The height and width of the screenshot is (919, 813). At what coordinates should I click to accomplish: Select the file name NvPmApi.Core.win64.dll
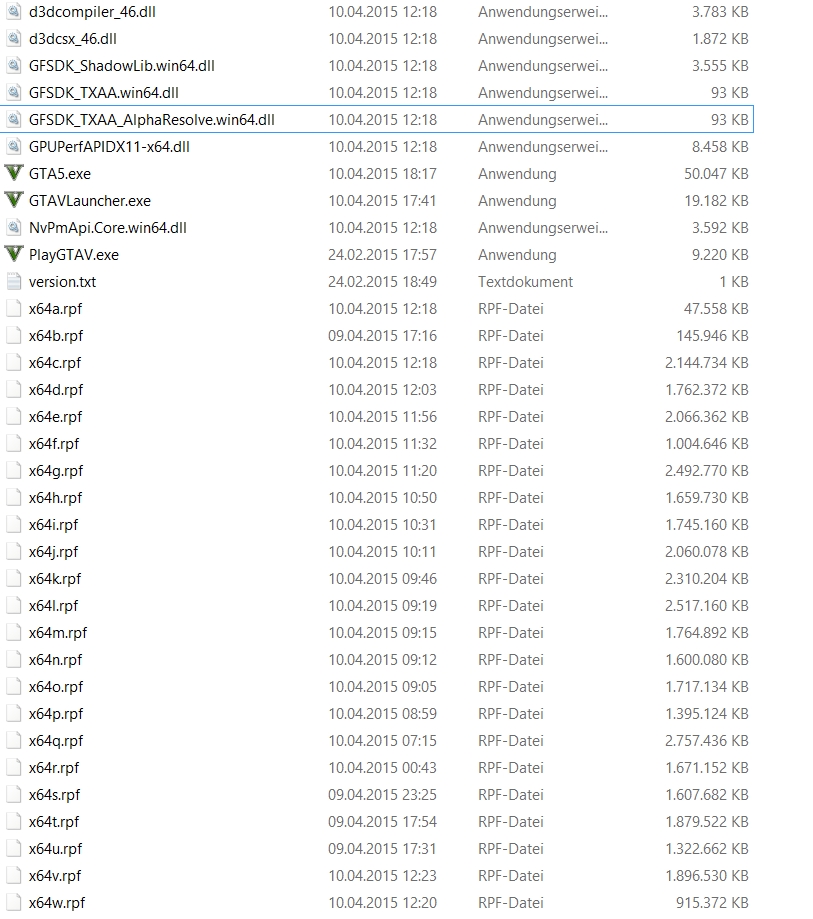108,228
